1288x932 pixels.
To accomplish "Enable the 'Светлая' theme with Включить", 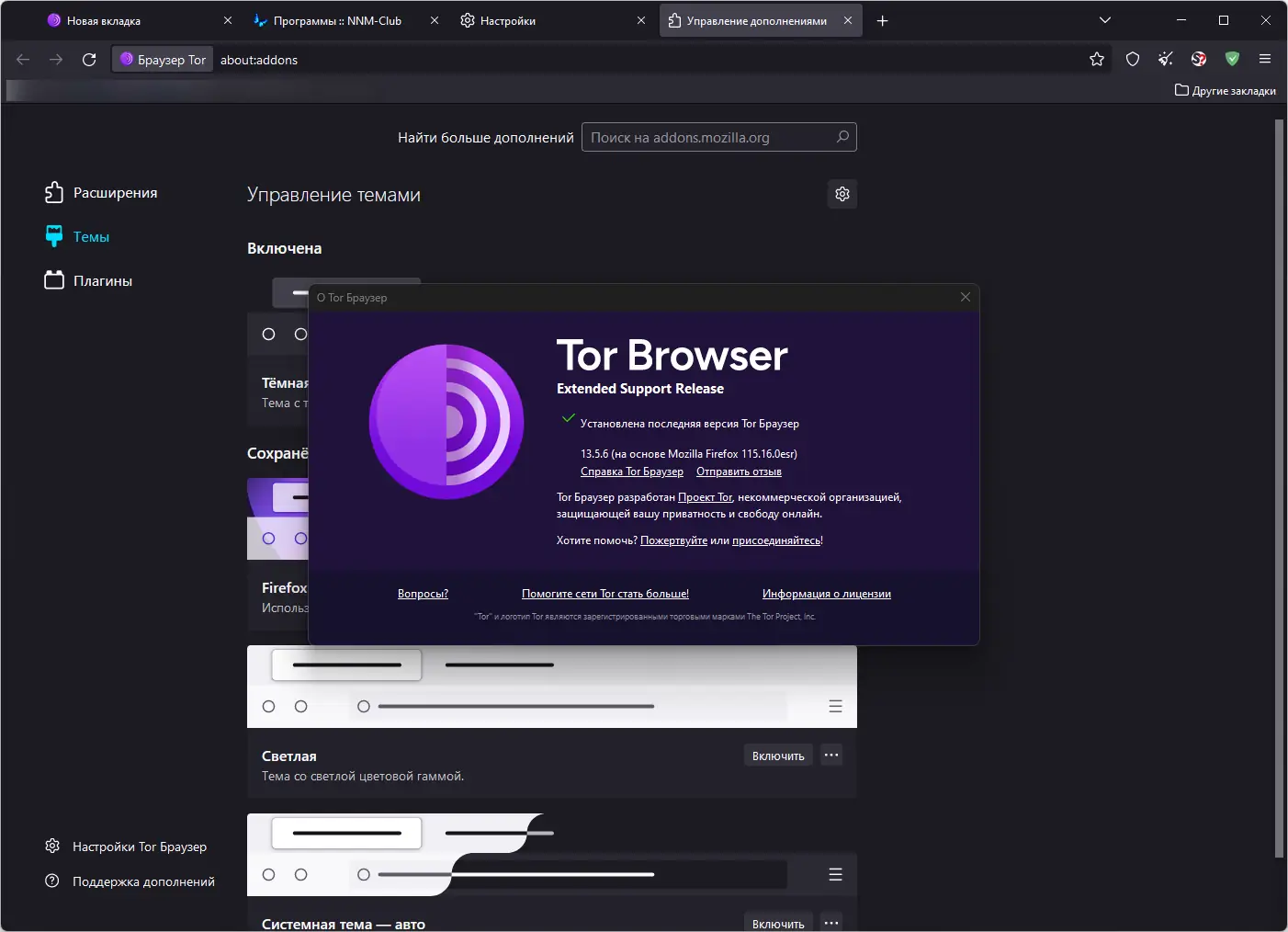I will (778, 756).
